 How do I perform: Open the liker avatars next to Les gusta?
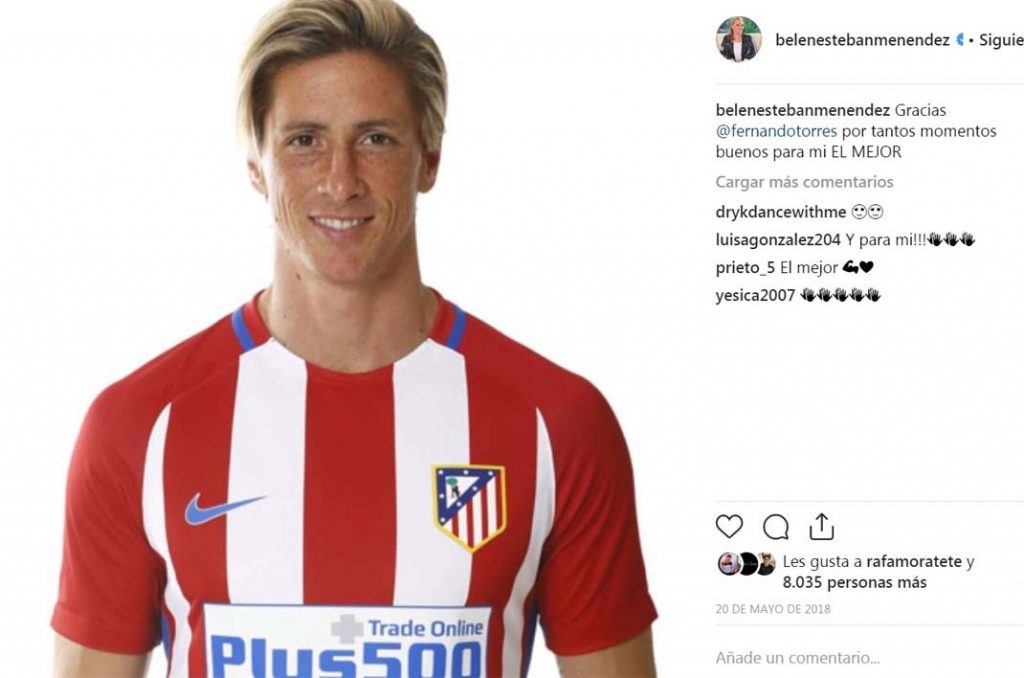tap(746, 564)
